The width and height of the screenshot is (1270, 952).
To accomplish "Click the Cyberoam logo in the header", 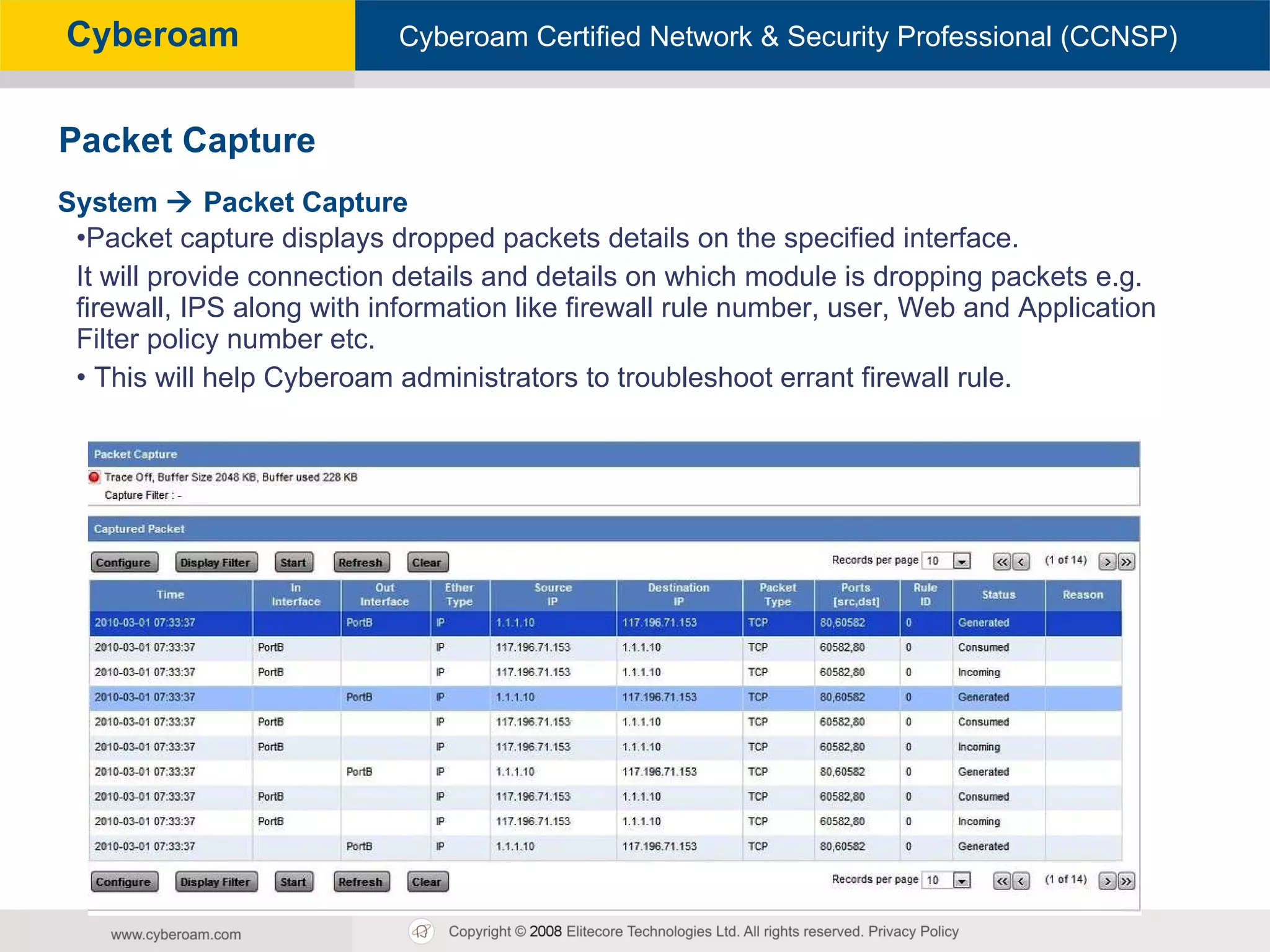I will (153, 35).
